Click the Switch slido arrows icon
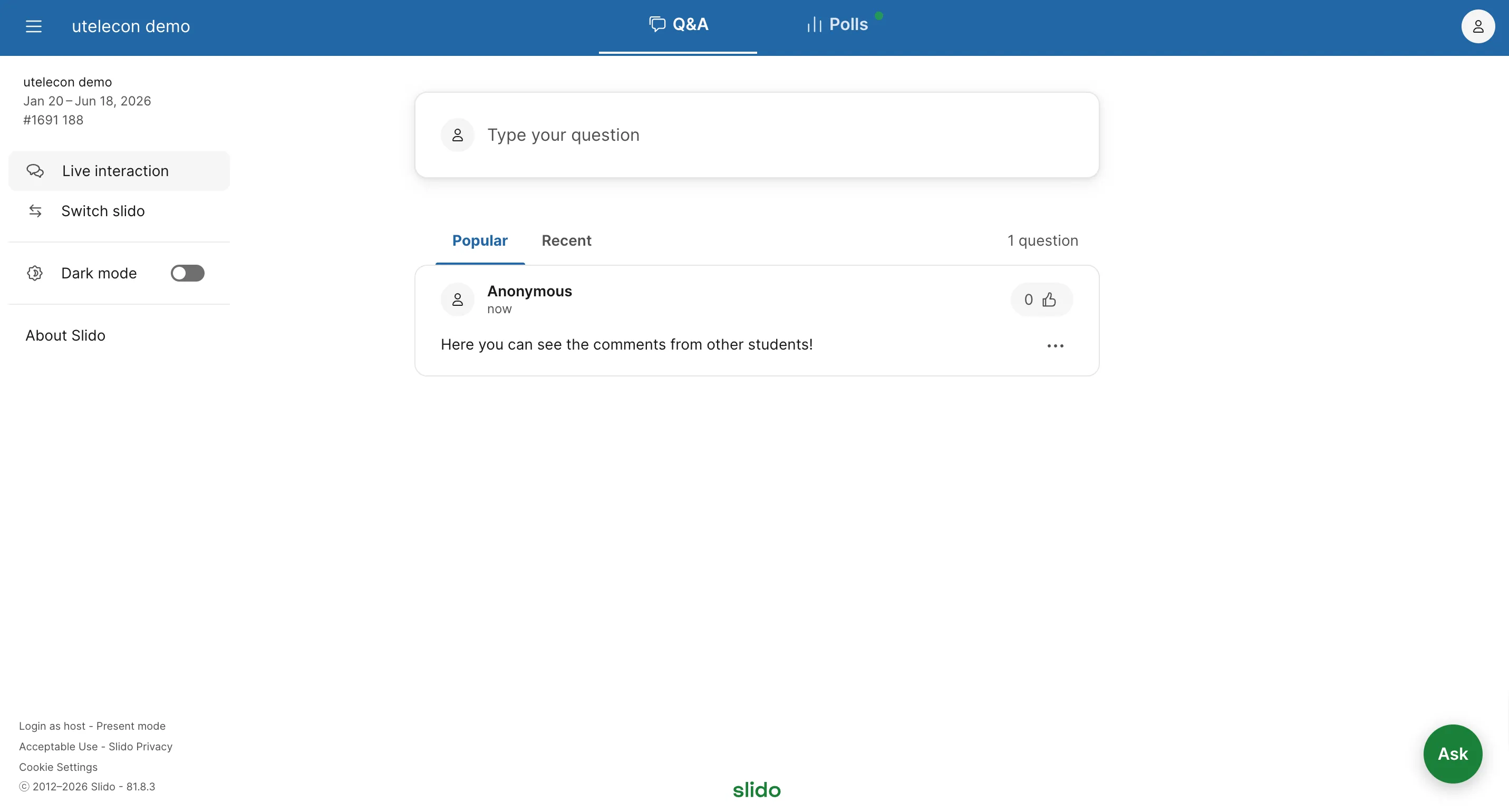The height and width of the screenshot is (812, 1509). pos(35,211)
